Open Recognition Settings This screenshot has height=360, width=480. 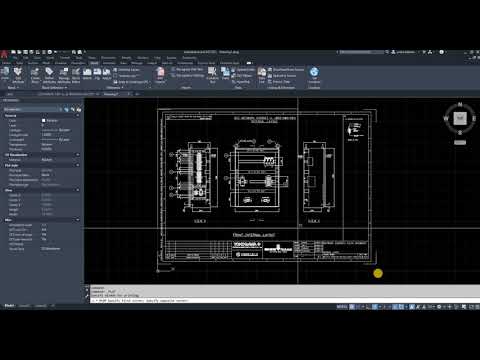[187, 76]
